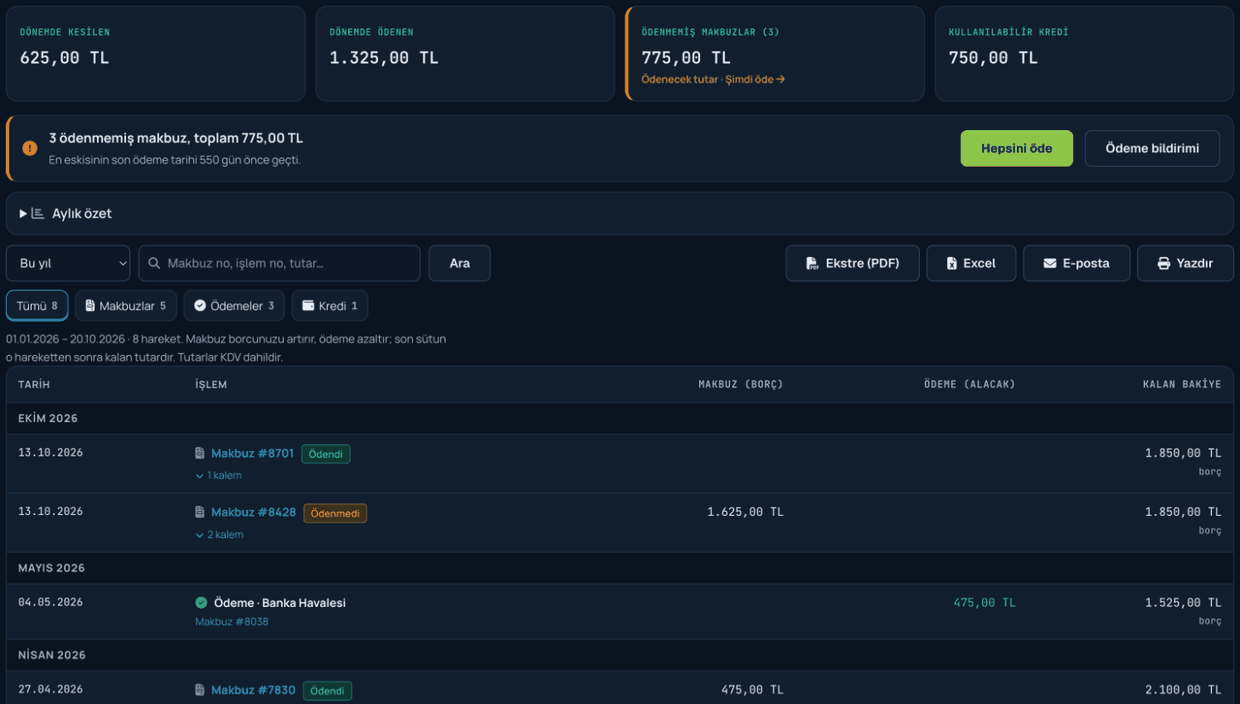The image size is (1240, 704).
Task: Click the warning icon in the unpaid alert
Action: (x=30, y=148)
